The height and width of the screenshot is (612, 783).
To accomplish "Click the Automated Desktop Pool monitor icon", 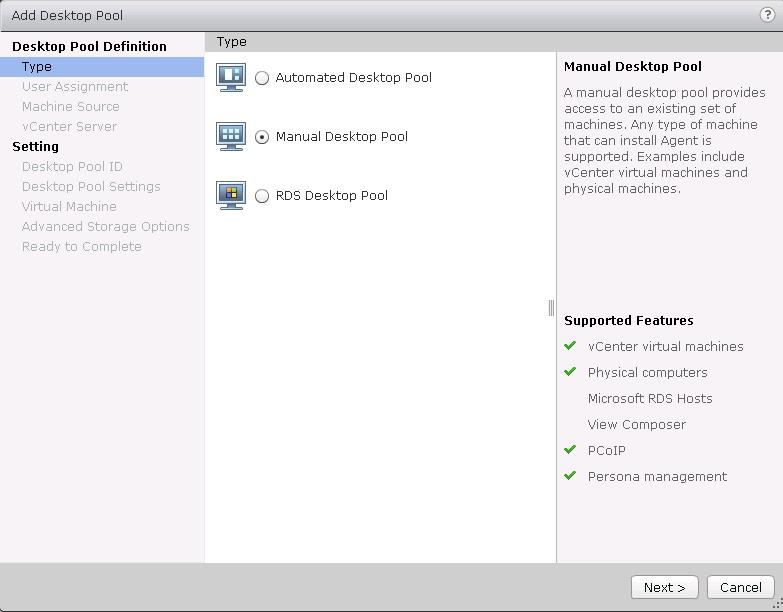I will 231,77.
